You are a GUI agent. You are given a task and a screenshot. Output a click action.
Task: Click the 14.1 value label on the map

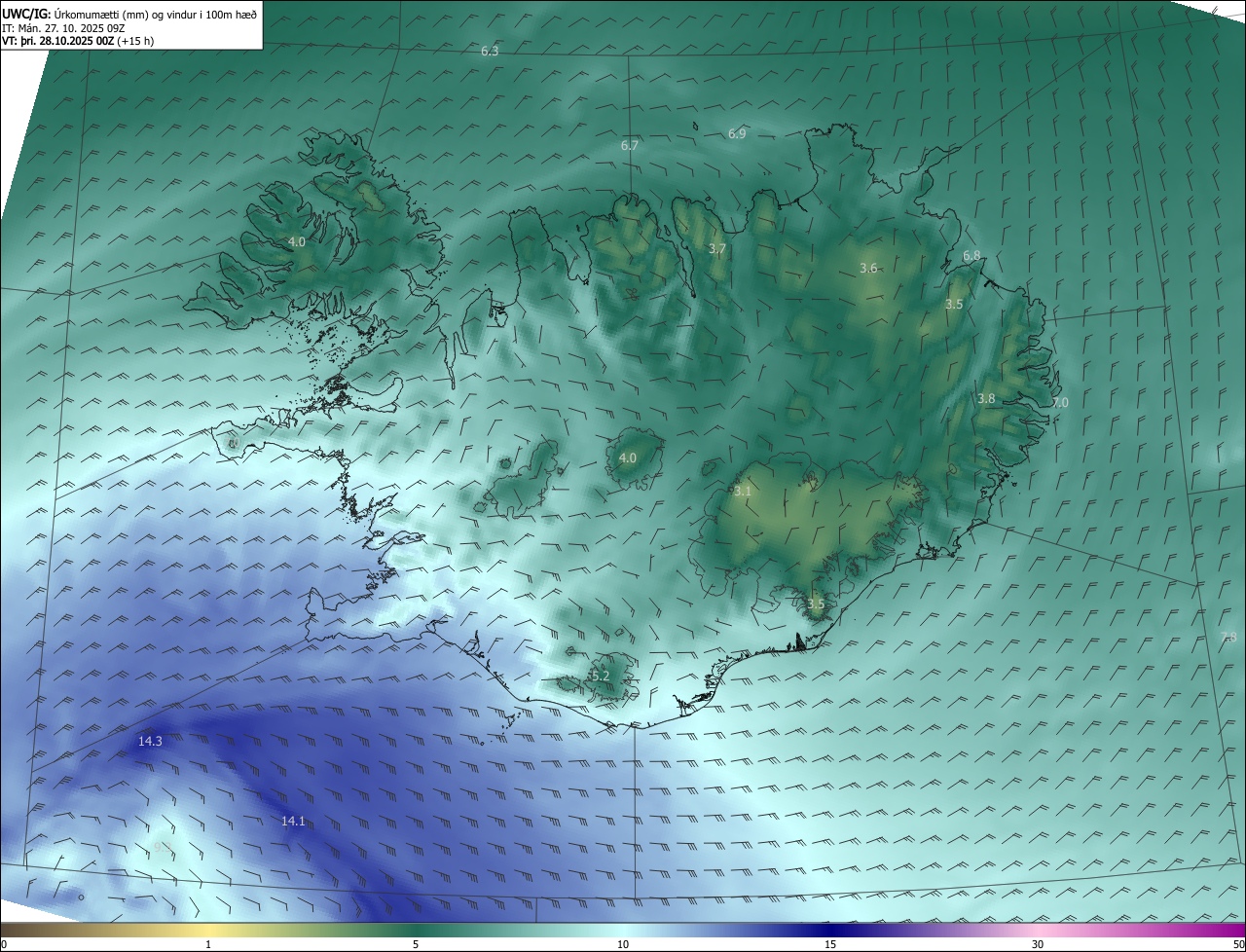point(293,822)
